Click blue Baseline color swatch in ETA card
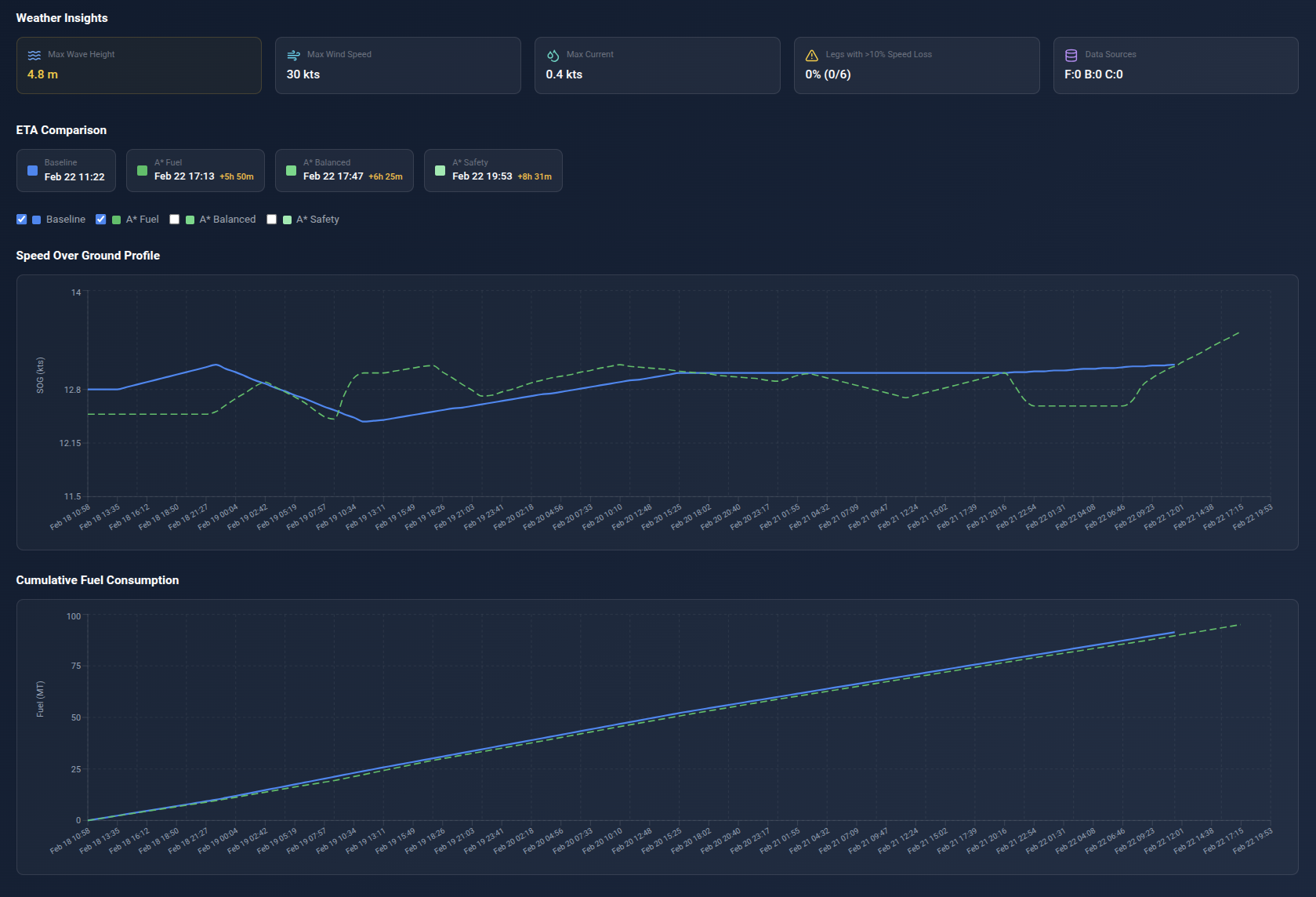Screen dimensions: 1316x897 [x=32, y=170]
